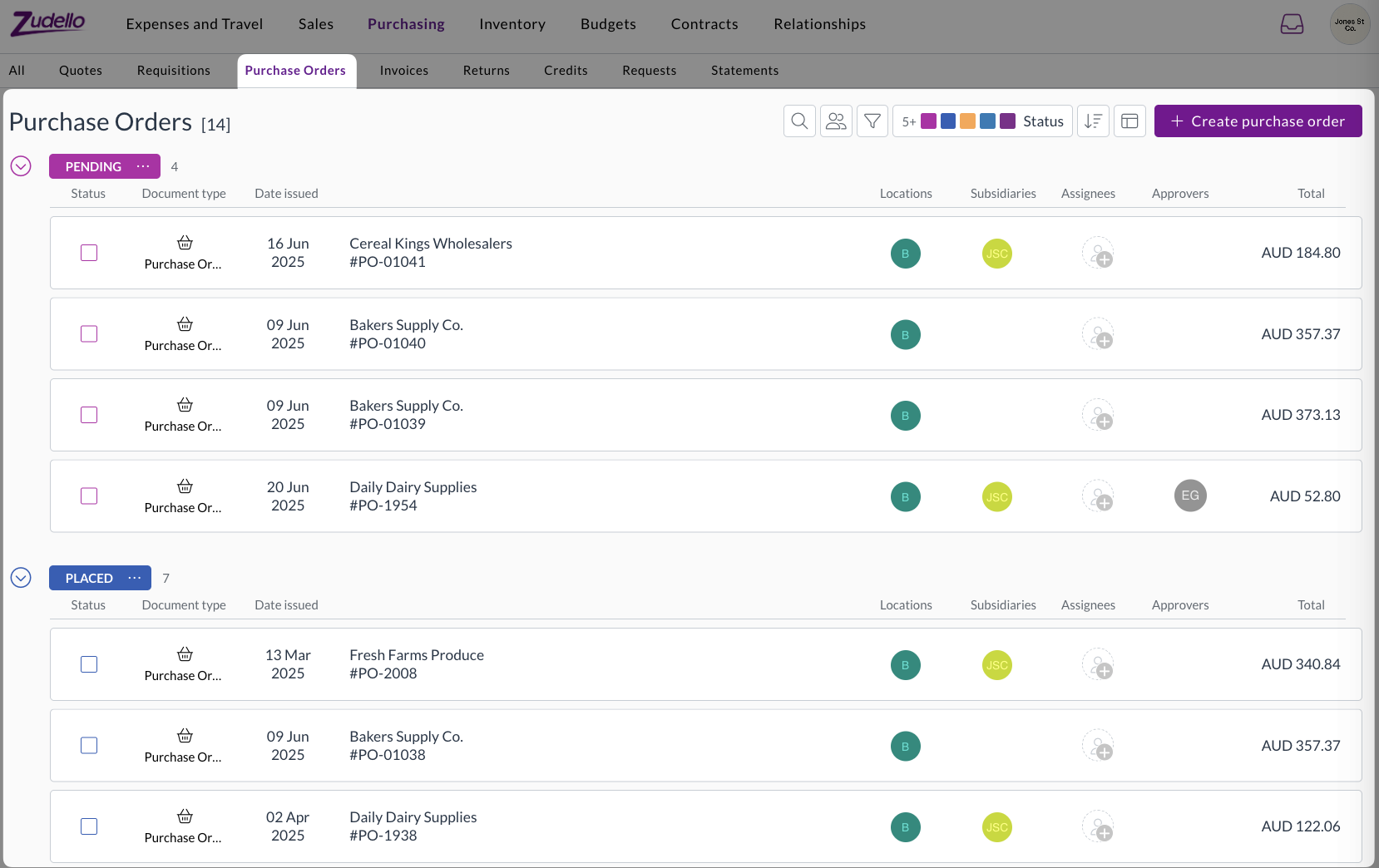The height and width of the screenshot is (868, 1379).
Task: Tick checkbox for PO-01039
Action: pos(89,415)
